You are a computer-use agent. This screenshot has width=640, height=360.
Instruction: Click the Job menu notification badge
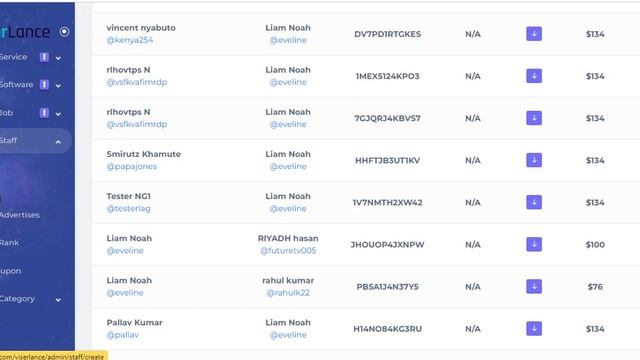(x=44, y=113)
